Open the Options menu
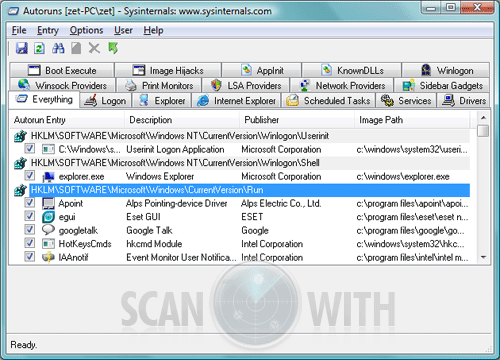Image resolution: width=500 pixels, height=360 pixels. [86, 30]
